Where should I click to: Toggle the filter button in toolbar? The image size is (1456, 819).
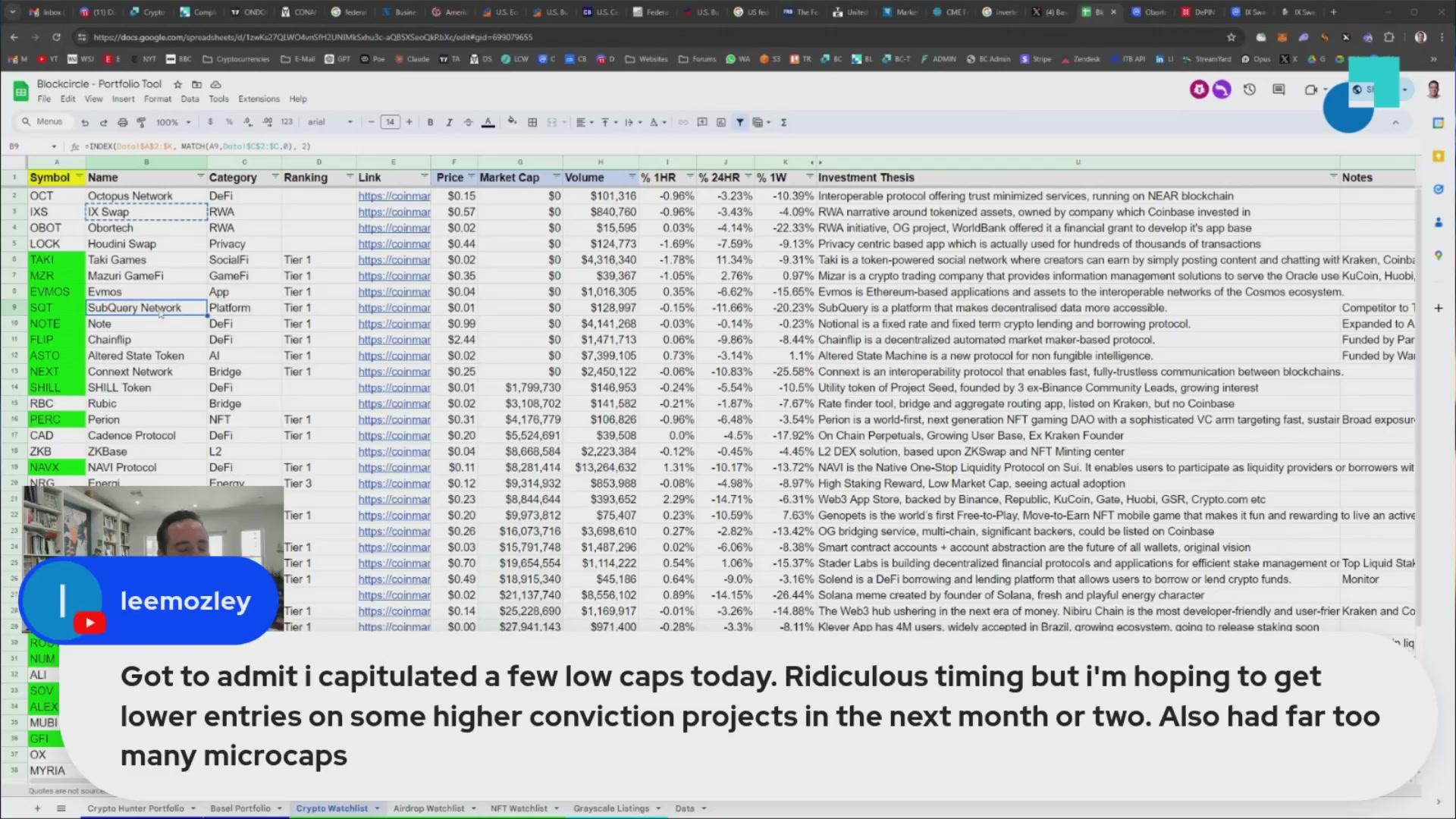pyautogui.click(x=739, y=122)
